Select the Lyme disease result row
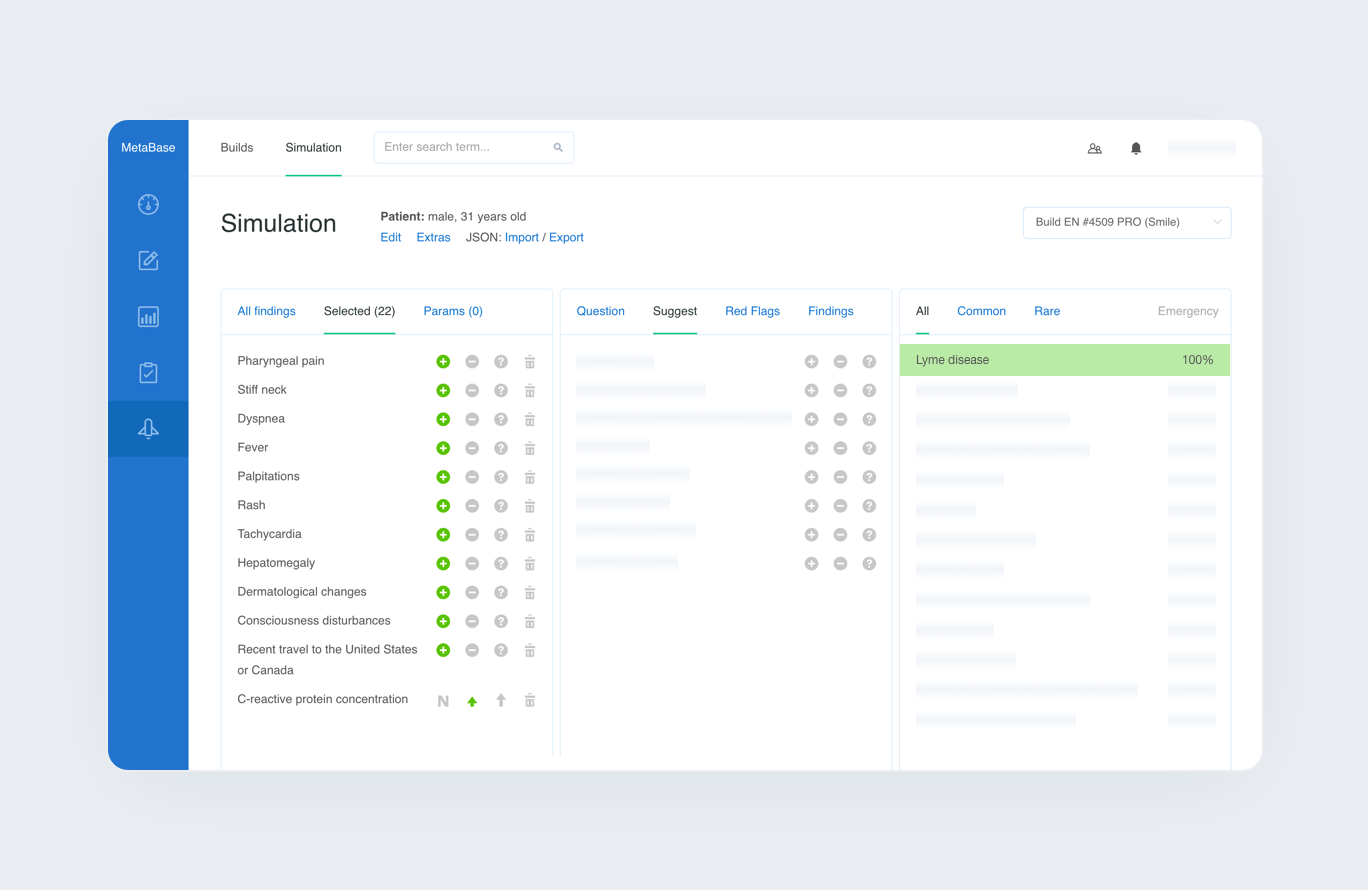The image size is (1368, 890). tap(1064, 360)
